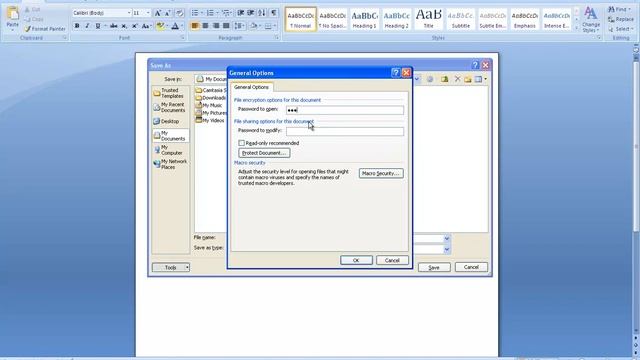Select Center alignment
The image size is (640, 360).
(205, 26)
